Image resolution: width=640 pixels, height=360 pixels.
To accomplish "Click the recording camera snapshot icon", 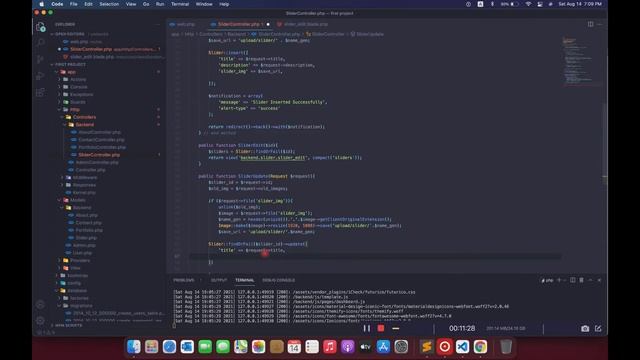I will tap(585, 329).
